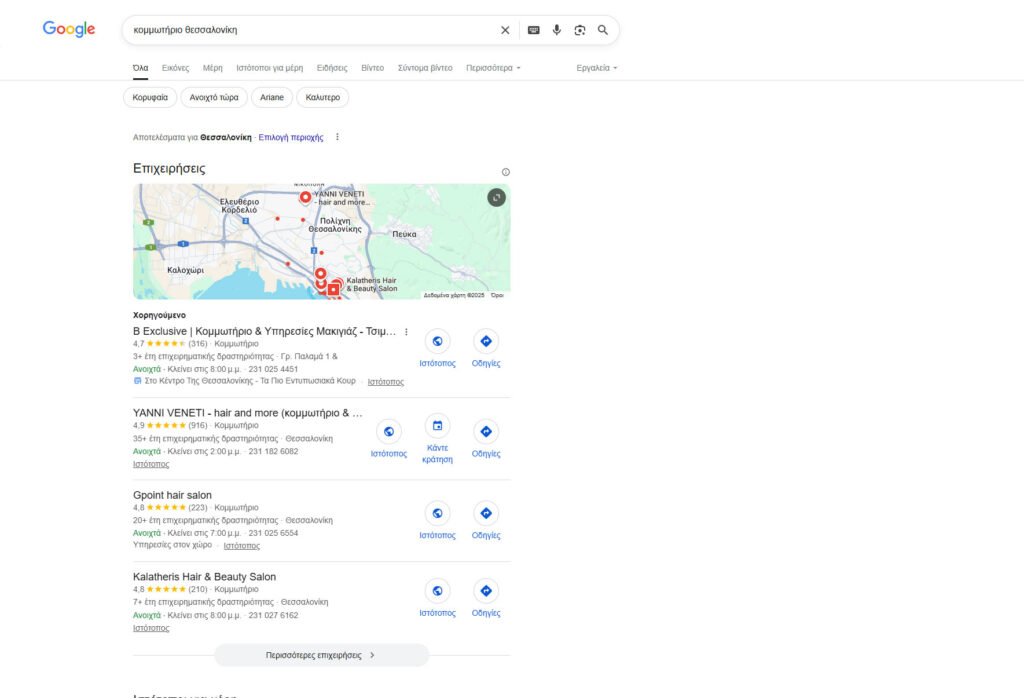The width and height of the screenshot is (1024, 698).
Task: Clear the search query with the X icon
Action: coord(505,30)
